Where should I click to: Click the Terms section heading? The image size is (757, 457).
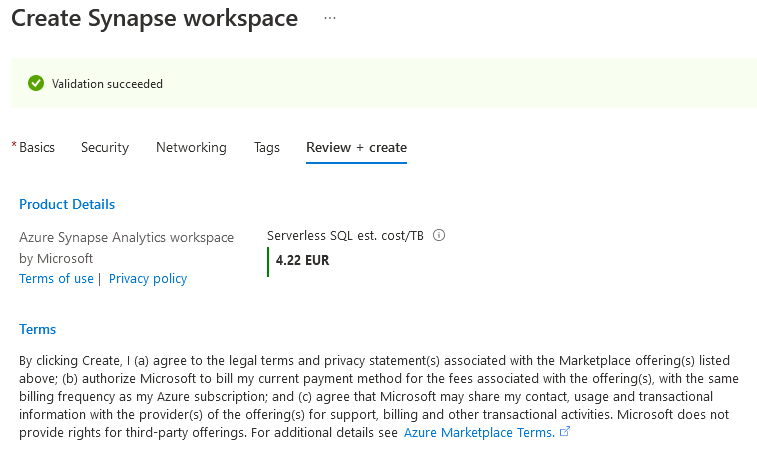pos(38,330)
